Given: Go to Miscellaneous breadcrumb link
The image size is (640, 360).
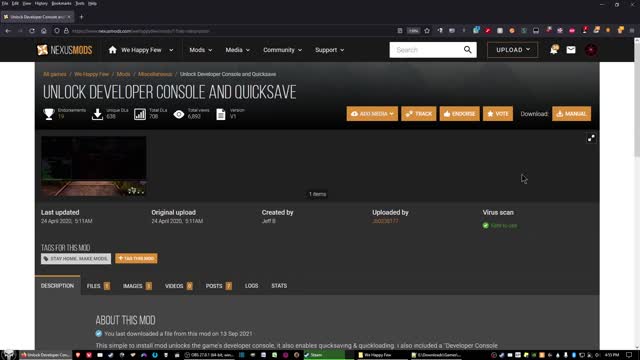Looking at the screenshot, I should pos(155,74).
